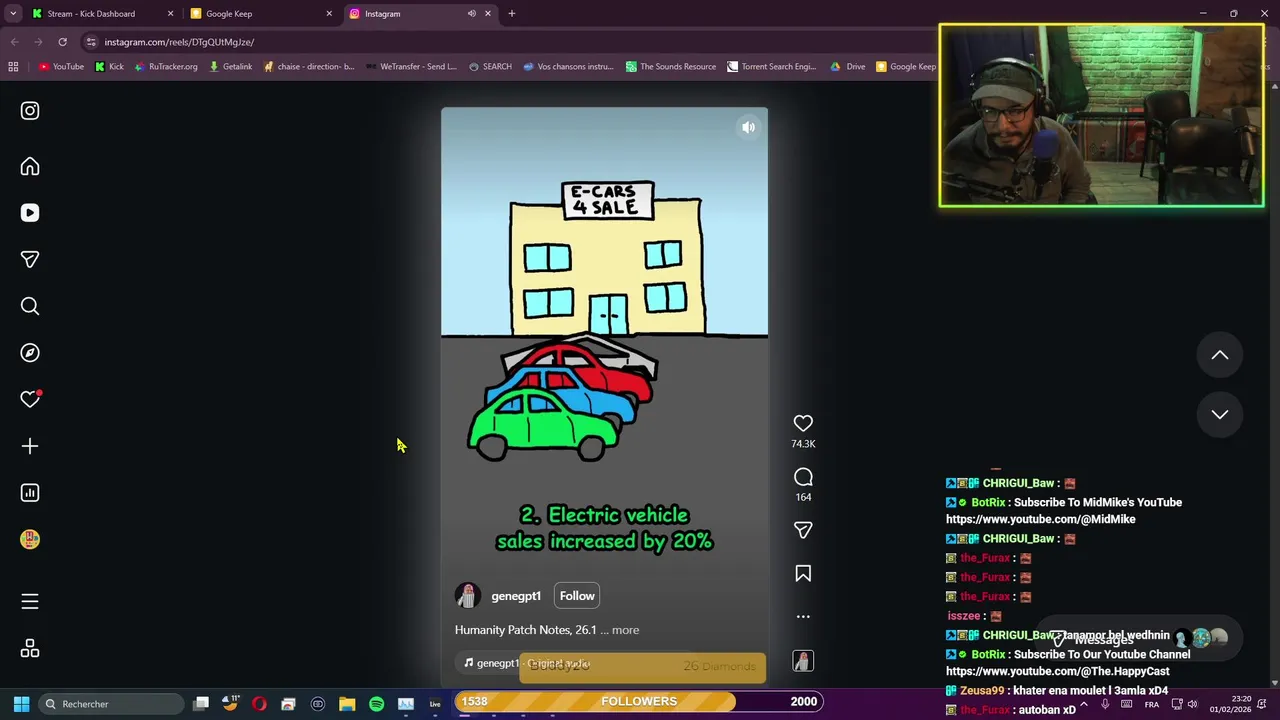Go to previous reel using up chevron
1280x720 pixels.
coord(1220,355)
